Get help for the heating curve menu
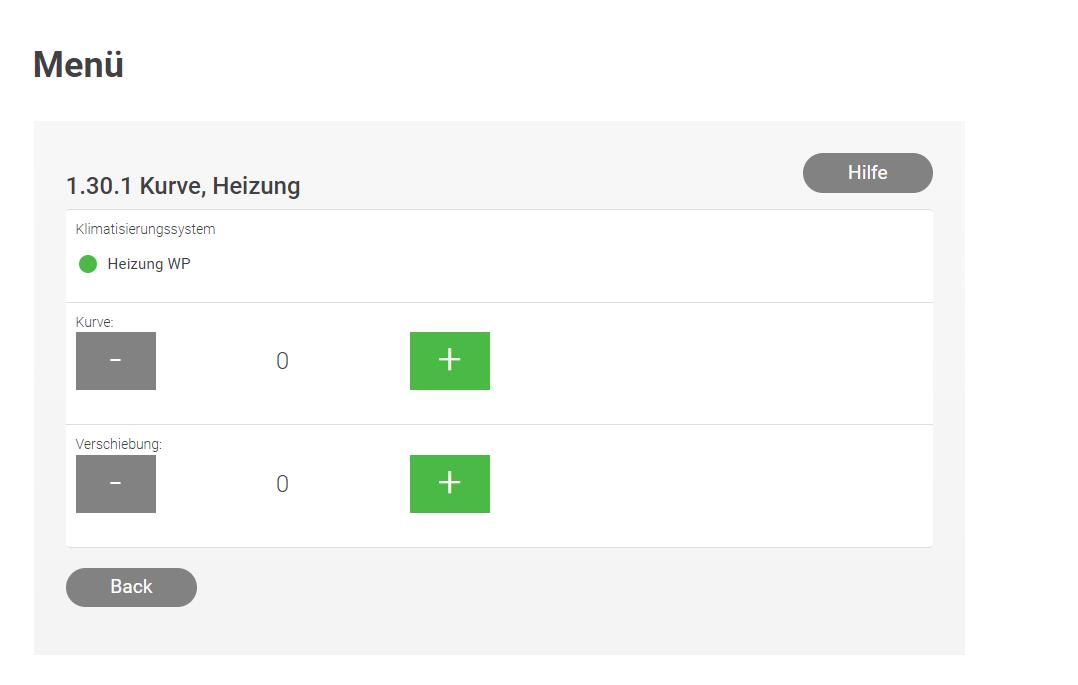The width and height of the screenshot is (1078, 685). [868, 173]
